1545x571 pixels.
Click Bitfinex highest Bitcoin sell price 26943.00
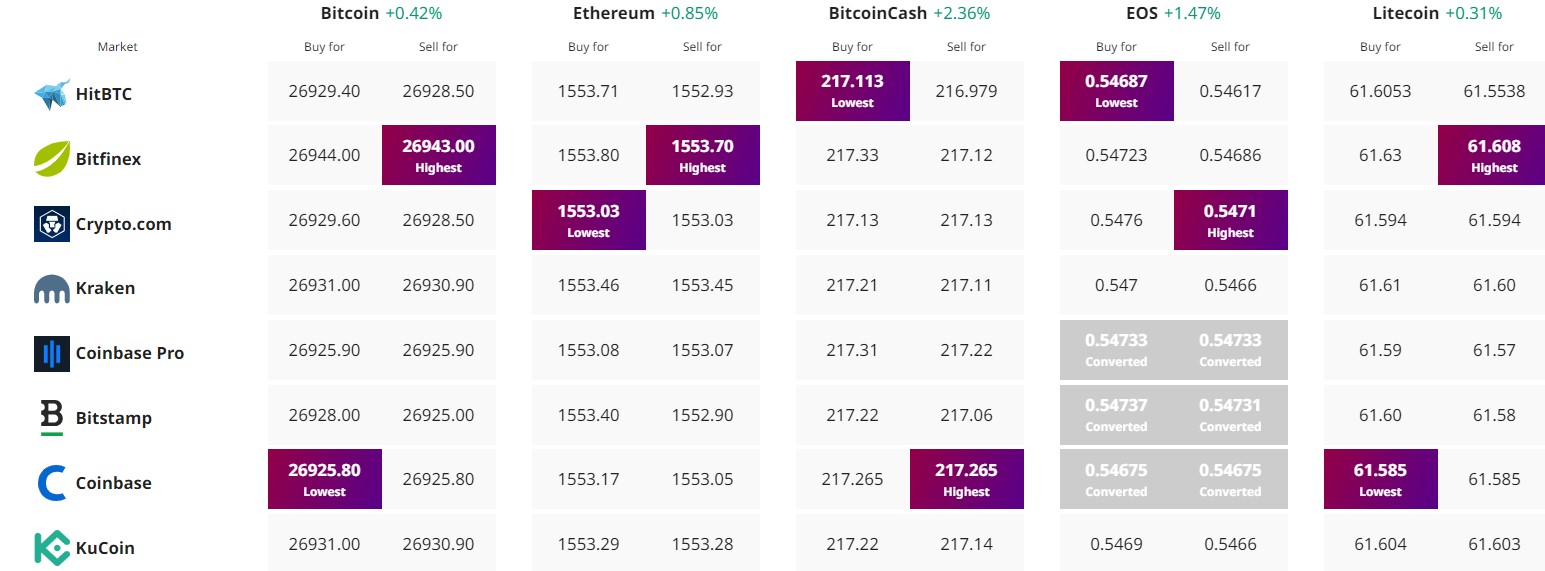pyautogui.click(x=439, y=155)
